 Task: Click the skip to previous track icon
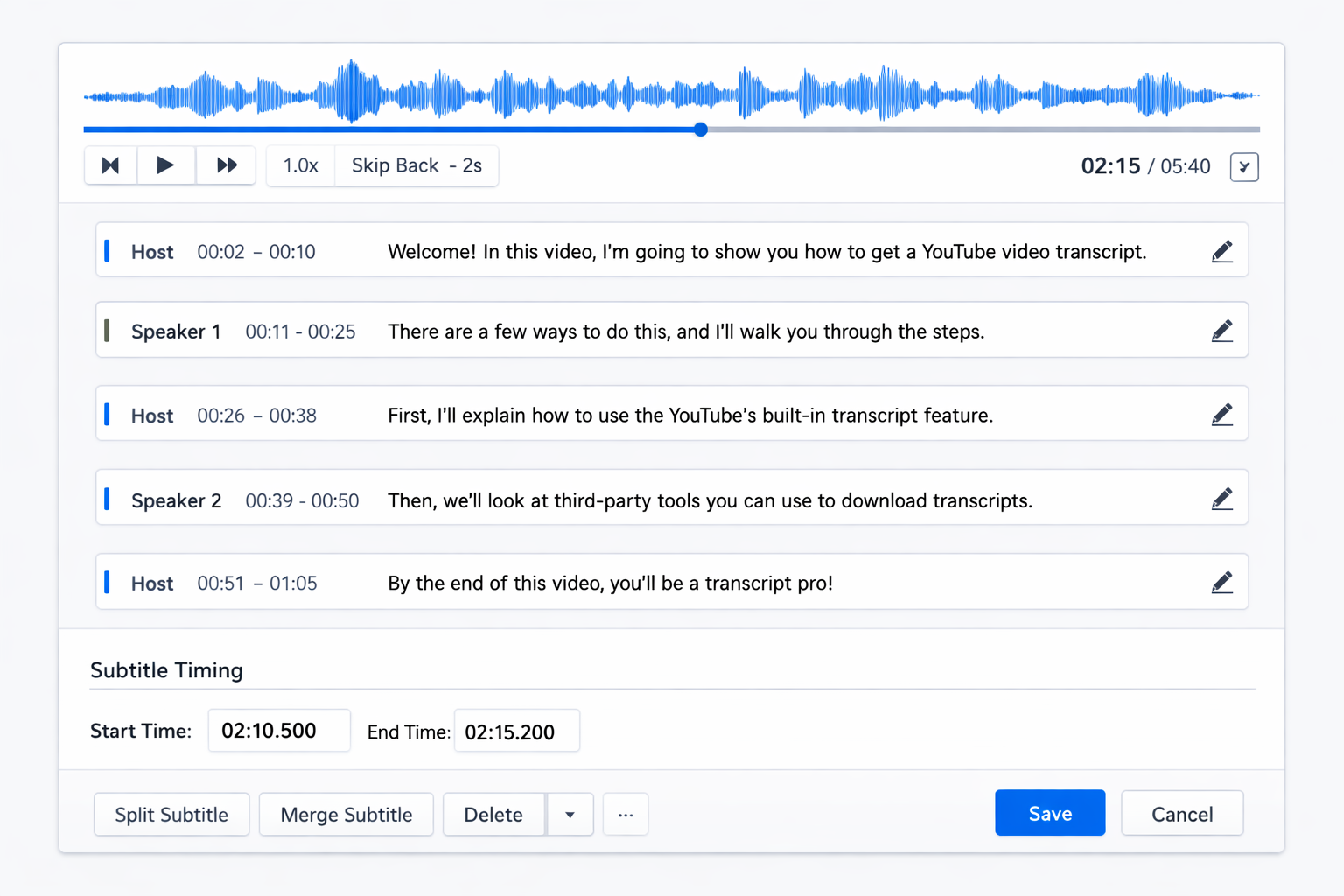click(110, 165)
